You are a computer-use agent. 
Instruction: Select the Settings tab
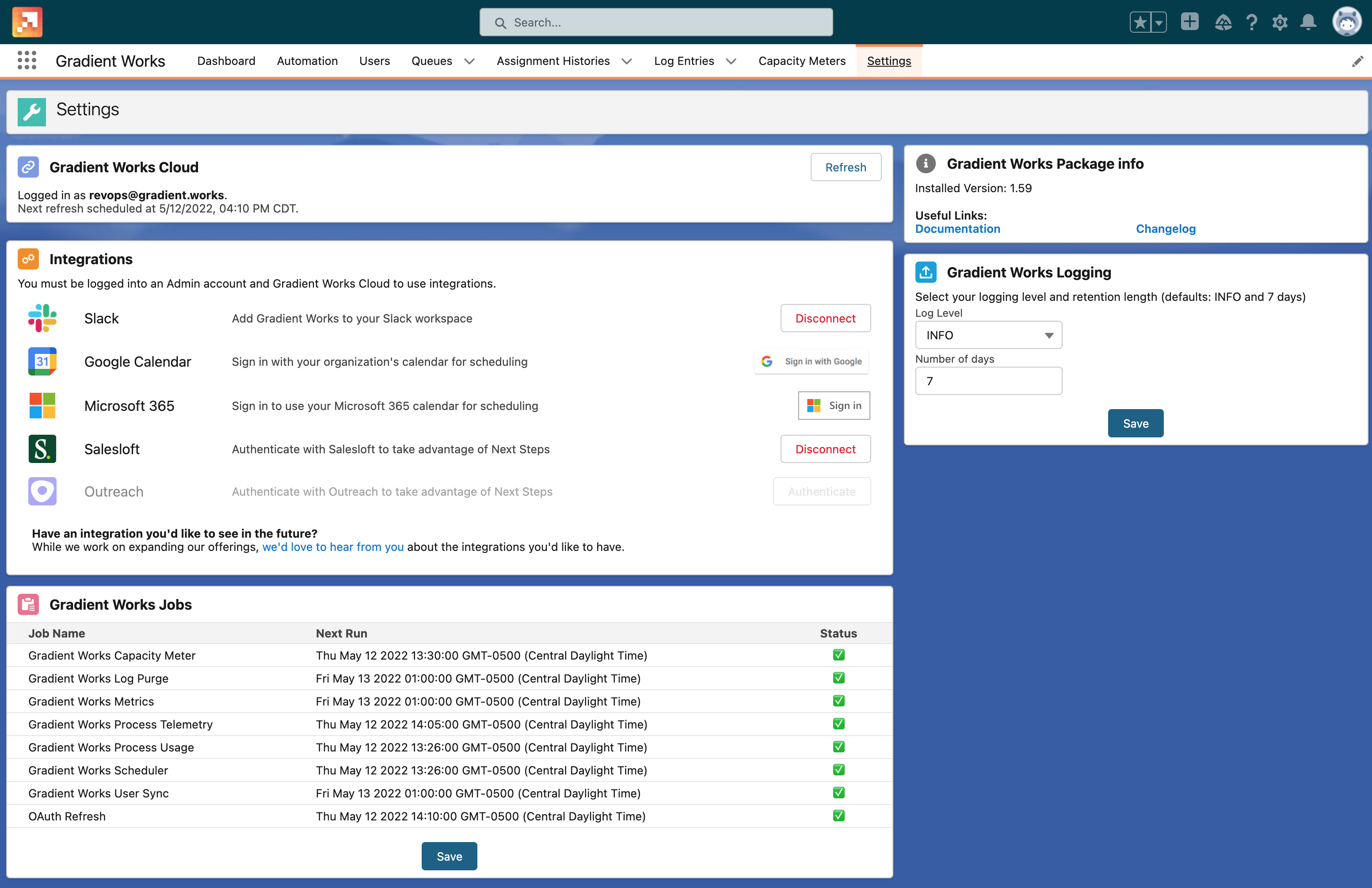(x=888, y=61)
